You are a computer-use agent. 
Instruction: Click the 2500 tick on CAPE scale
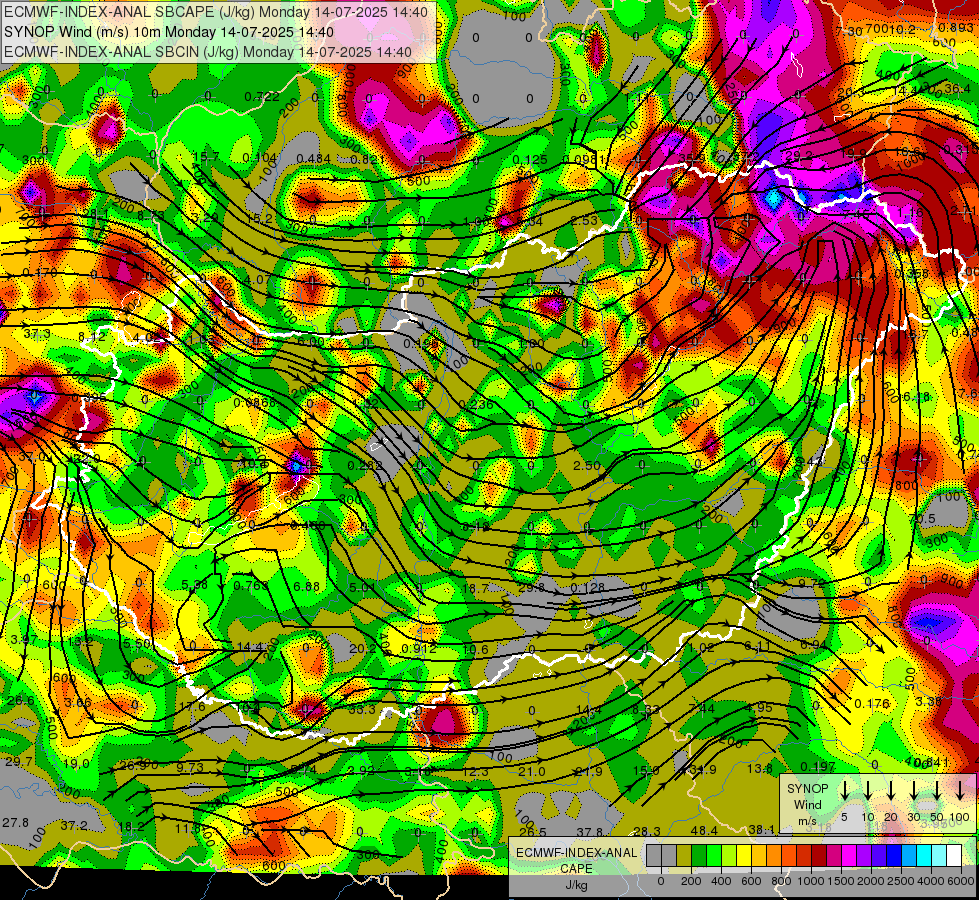pyautogui.click(x=902, y=881)
